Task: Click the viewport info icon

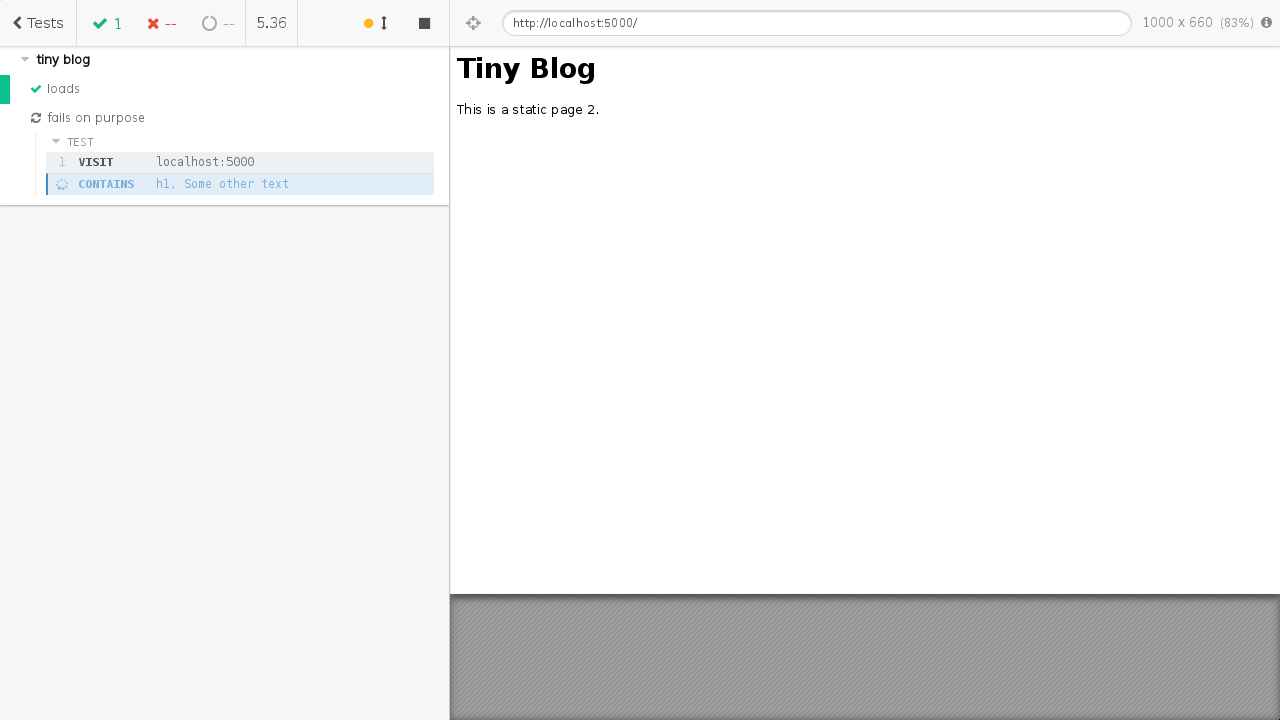Action: [x=1266, y=23]
